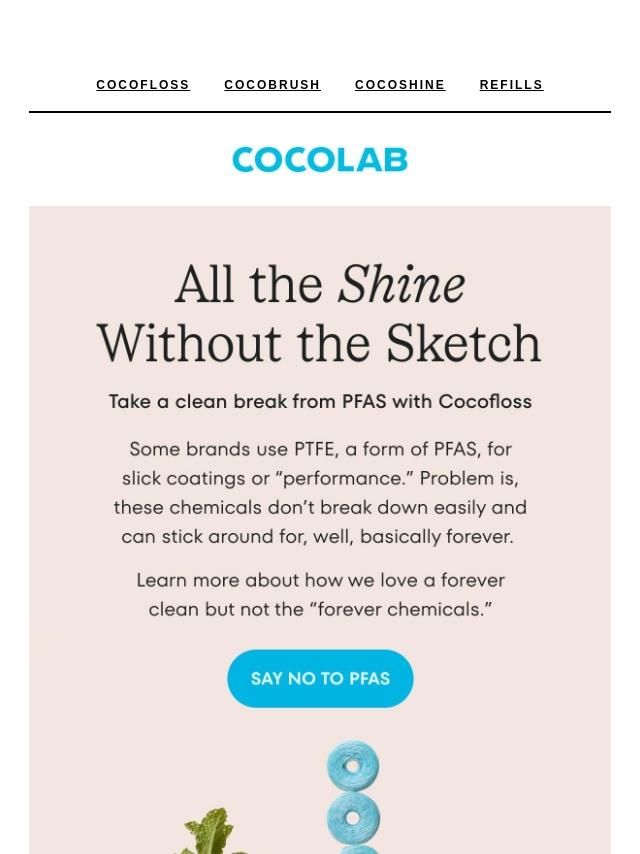Screen dimensions: 640x854
Task: Go to the COCOBRUSH page link
Action: point(272,85)
